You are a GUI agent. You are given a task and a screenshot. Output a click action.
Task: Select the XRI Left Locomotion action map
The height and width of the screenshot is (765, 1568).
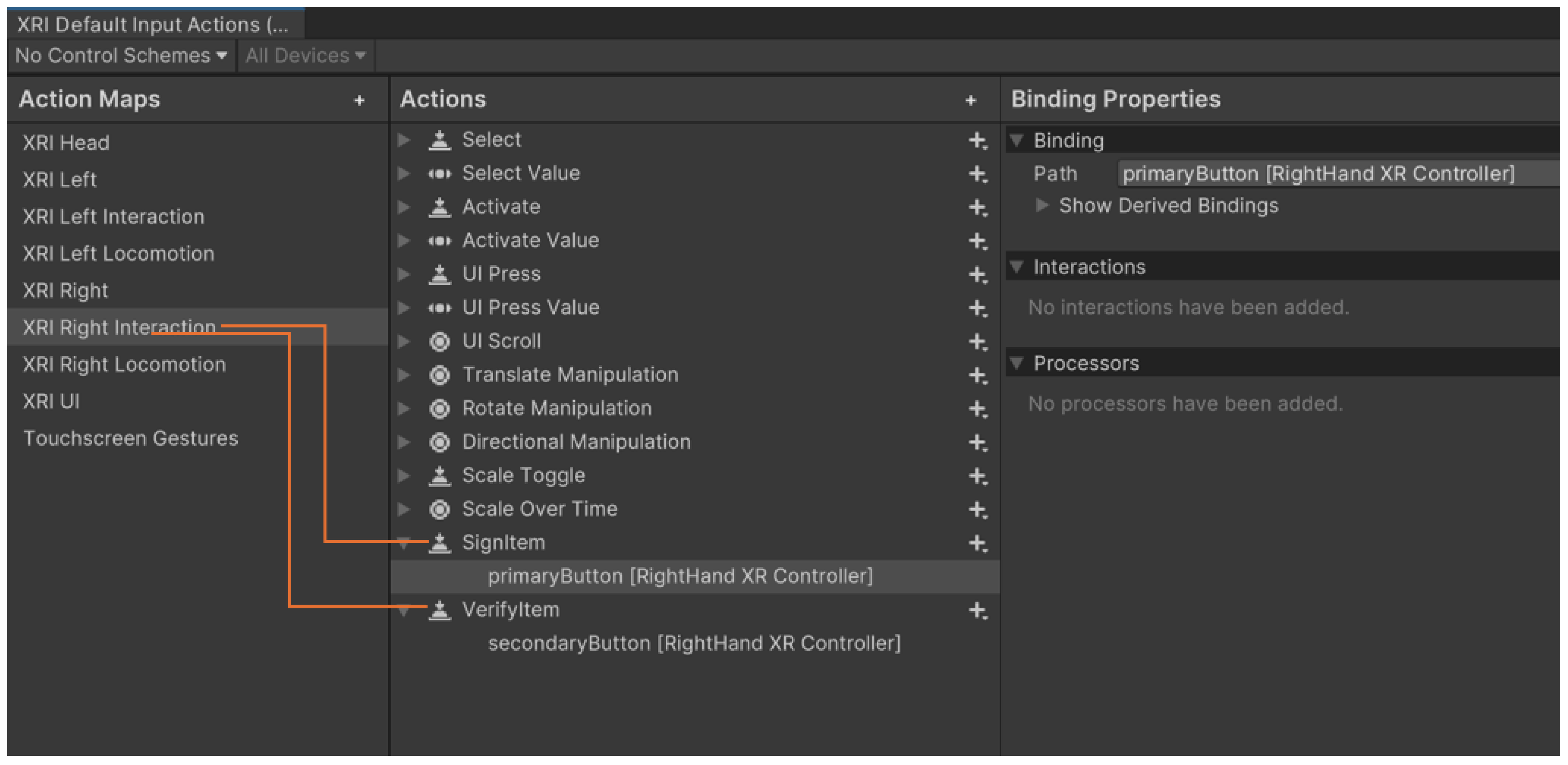(118, 254)
